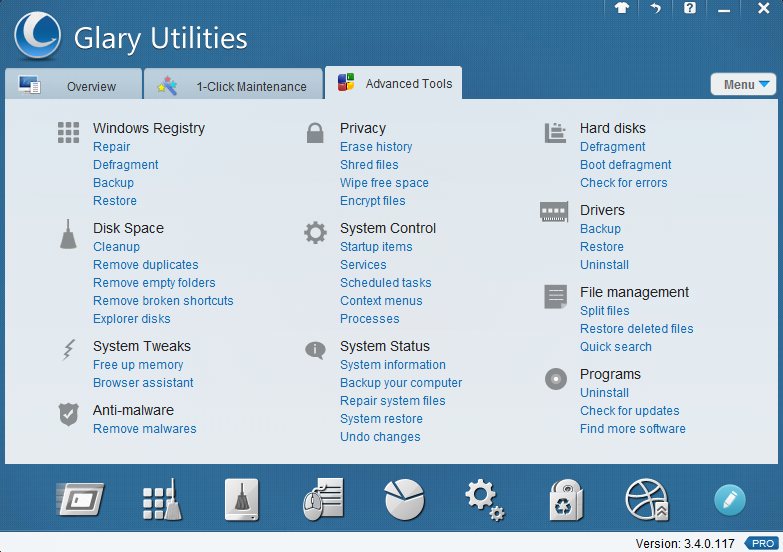Image resolution: width=783 pixels, height=552 pixels.
Task: Open Browser assistant link
Action: (x=143, y=383)
